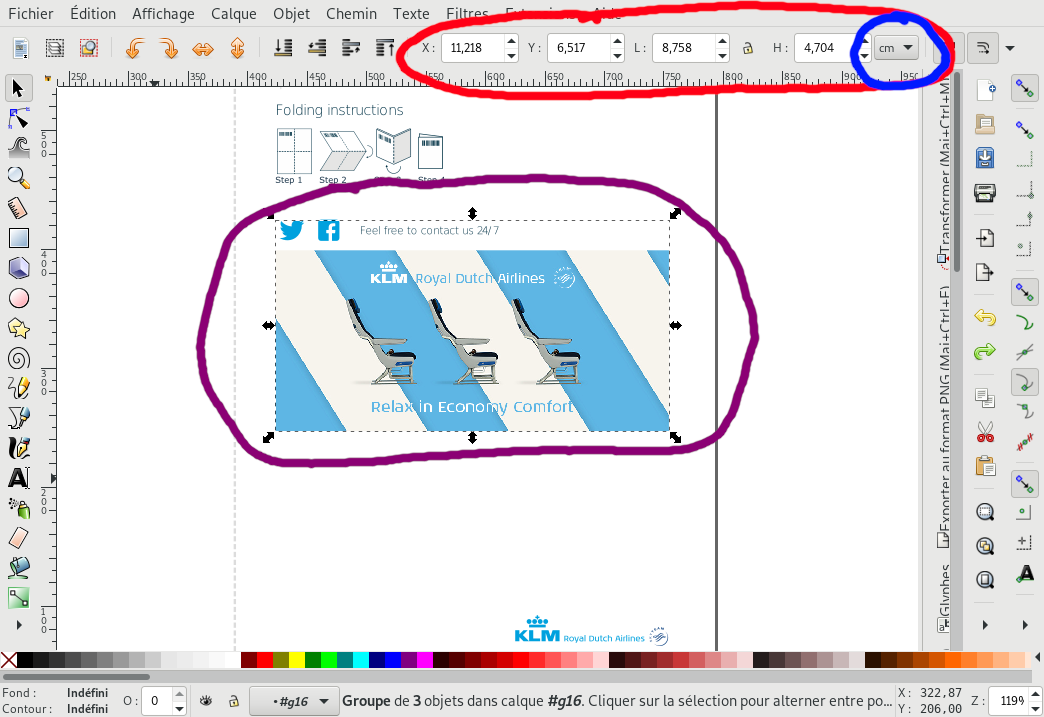Select the Eraser tool
The height and width of the screenshot is (717, 1044).
point(19,537)
